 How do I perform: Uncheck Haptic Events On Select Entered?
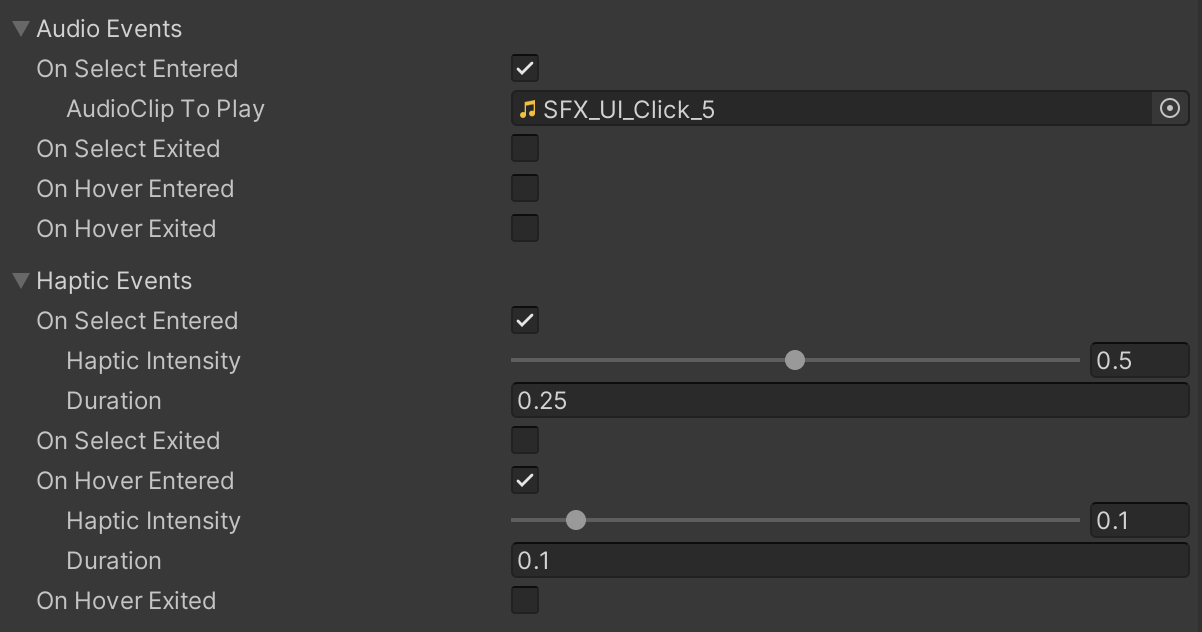tap(525, 321)
